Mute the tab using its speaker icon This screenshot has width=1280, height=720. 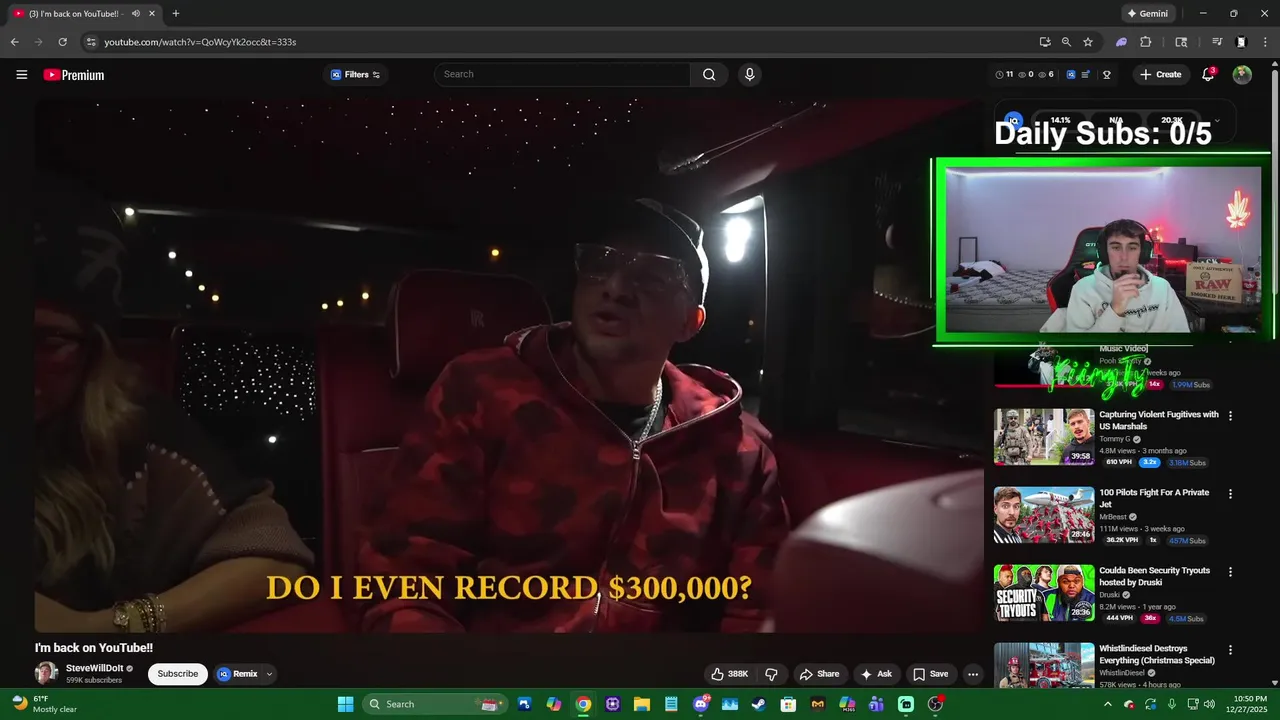135,14
